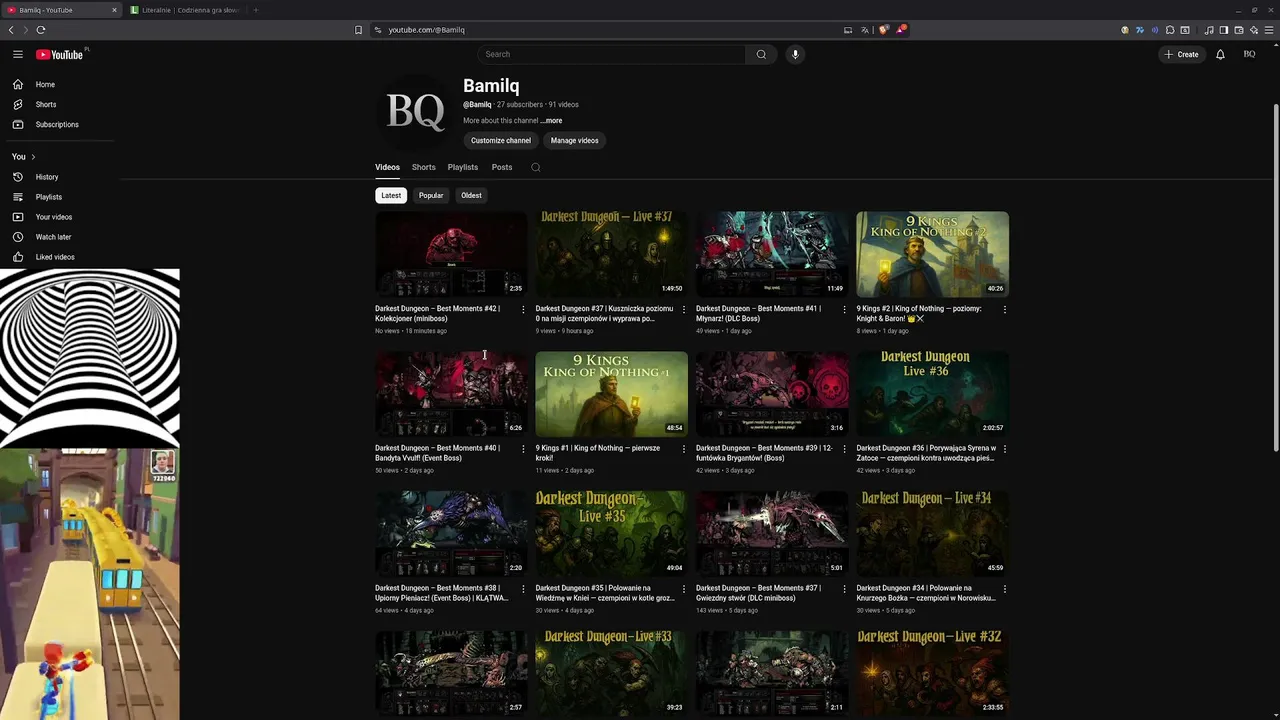
Task: Select the Bamilq - YouTube browser tab
Action: (x=62, y=10)
